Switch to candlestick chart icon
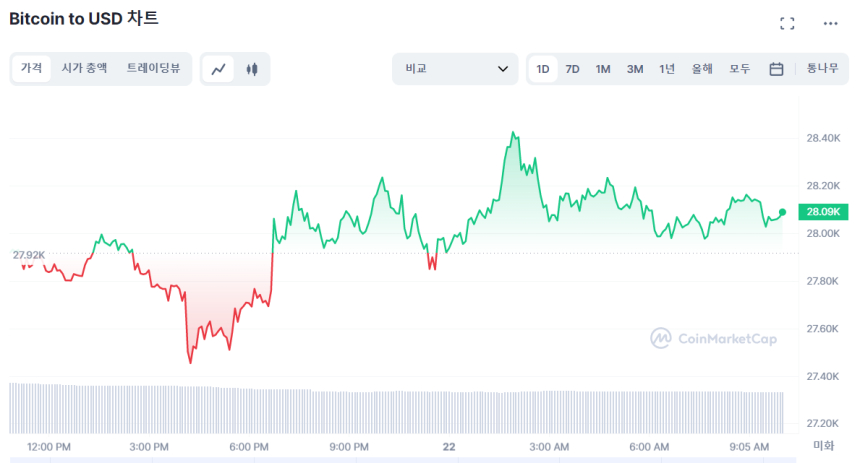The image size is (860, 463). coord(251,69)
